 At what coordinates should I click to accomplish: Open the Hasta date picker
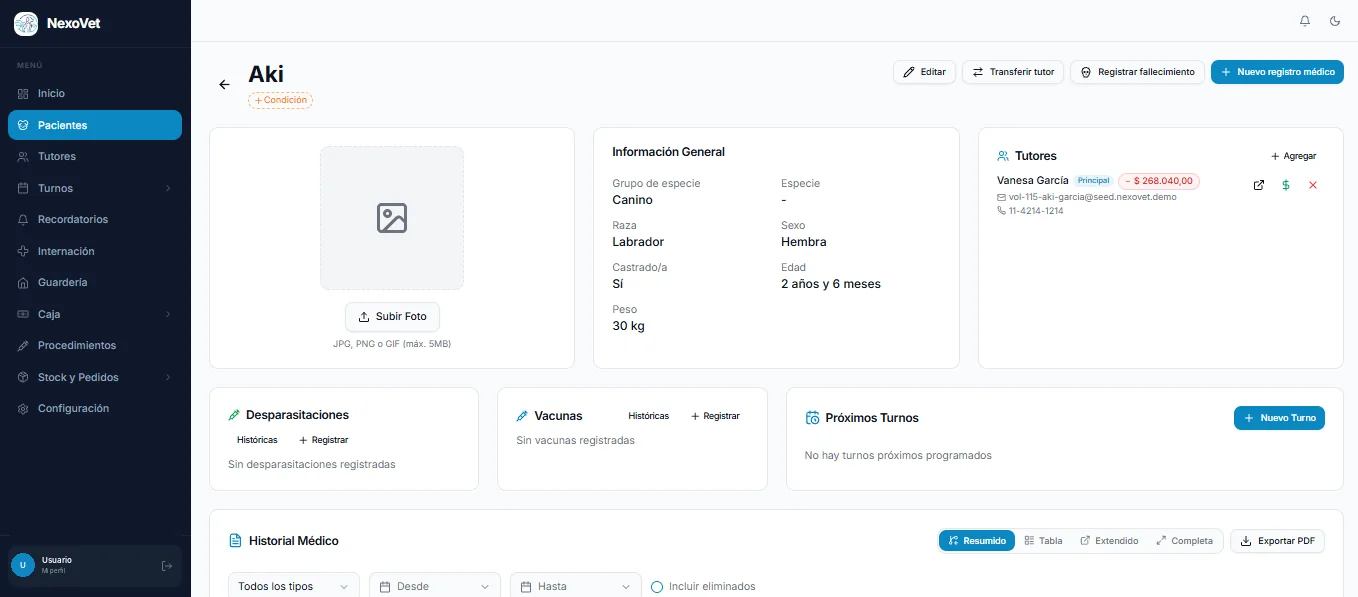click(576, 587)
